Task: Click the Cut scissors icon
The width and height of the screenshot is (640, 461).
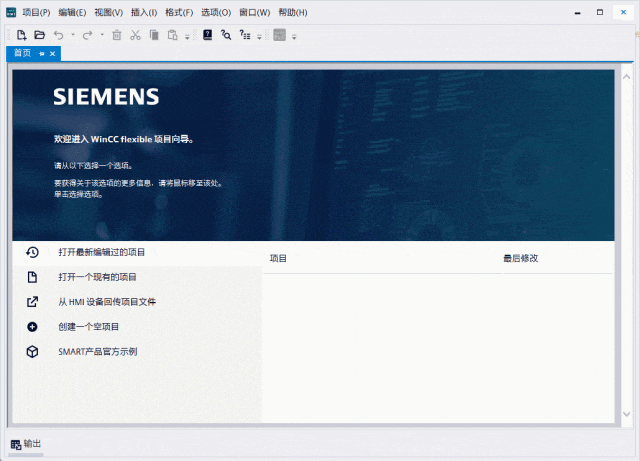Action: [135, 35]
